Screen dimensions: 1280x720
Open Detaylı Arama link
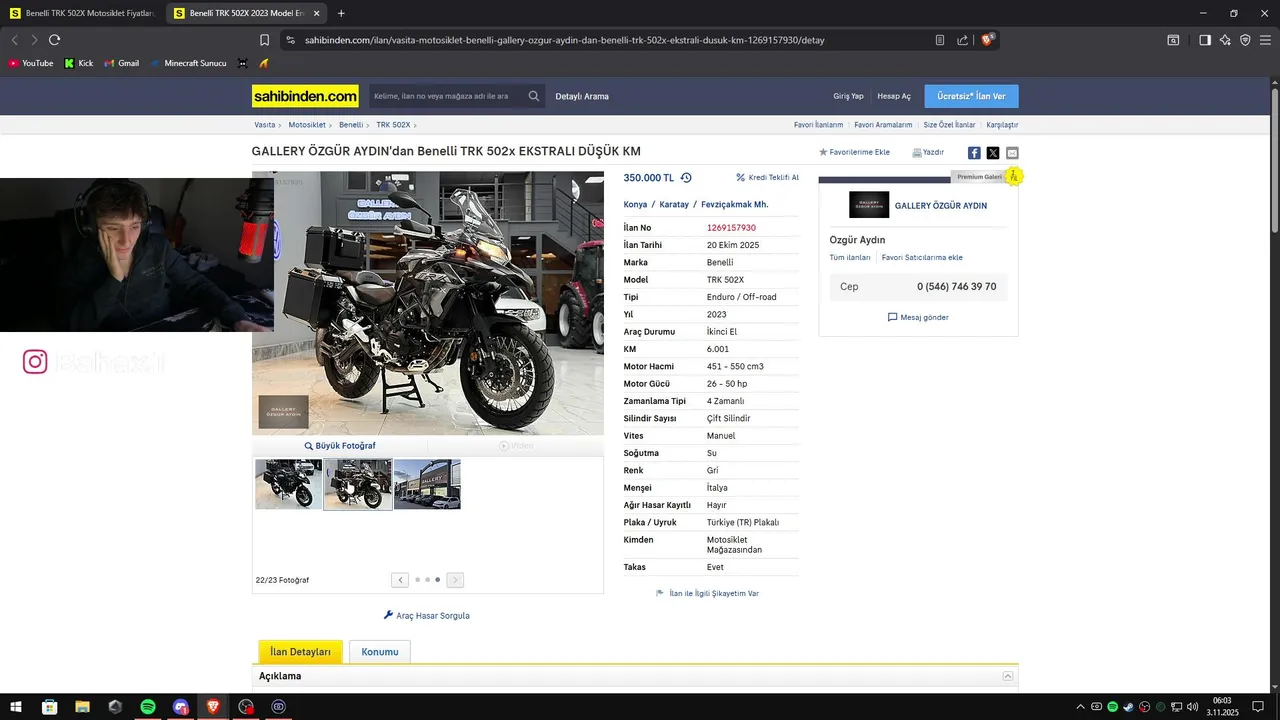pyautogui.click(x=582, y=96)
